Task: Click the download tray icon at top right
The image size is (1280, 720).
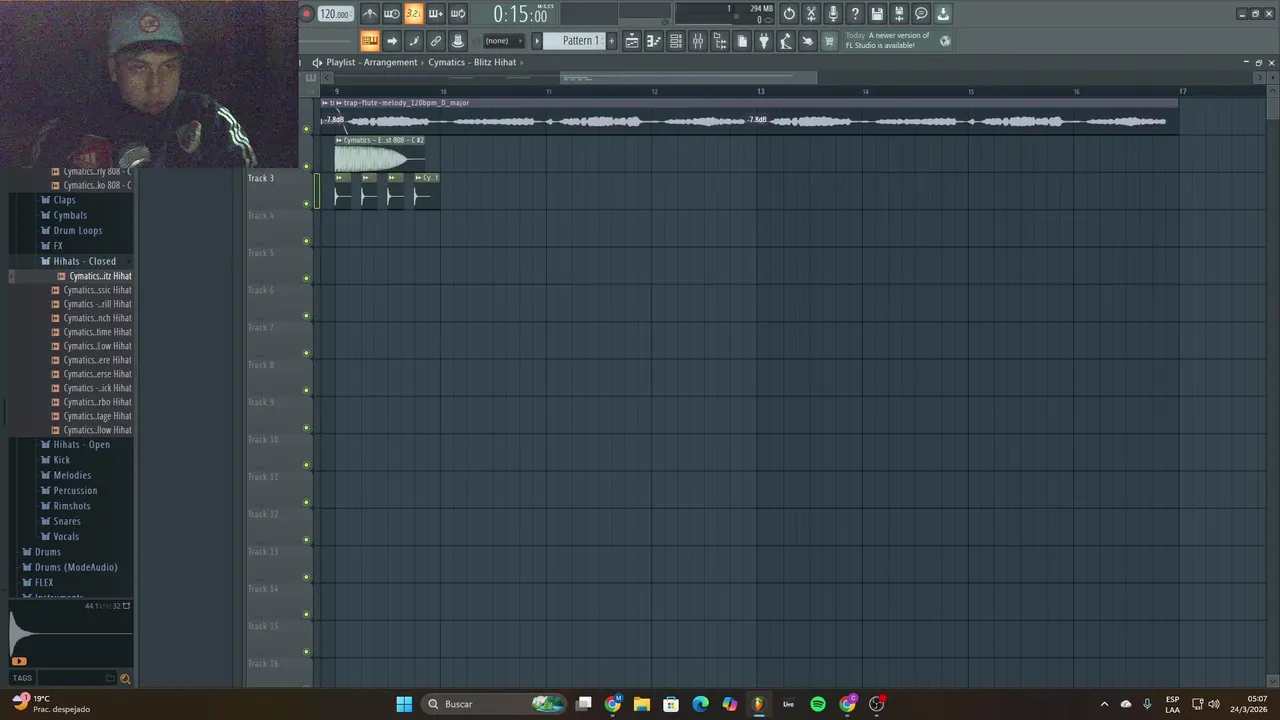Action: pyautogui.click(x=943, y=14)
